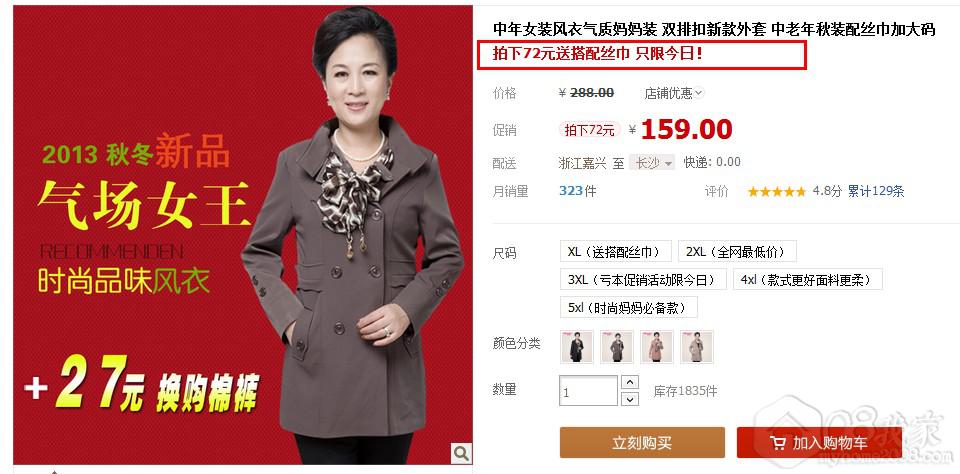960x474 pixels.
Task: Click the 立刻购买 button
Action: point(642,443)
